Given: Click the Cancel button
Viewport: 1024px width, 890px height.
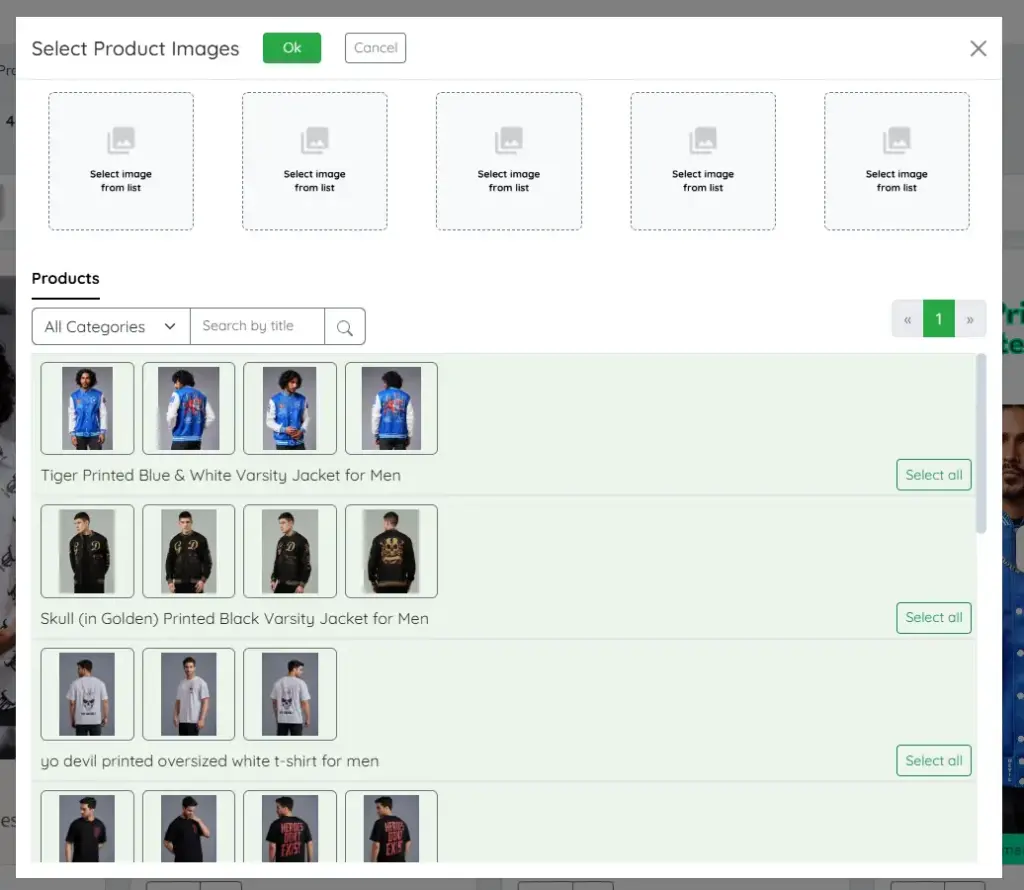Looking at the screenshot, I should point(375,47).
